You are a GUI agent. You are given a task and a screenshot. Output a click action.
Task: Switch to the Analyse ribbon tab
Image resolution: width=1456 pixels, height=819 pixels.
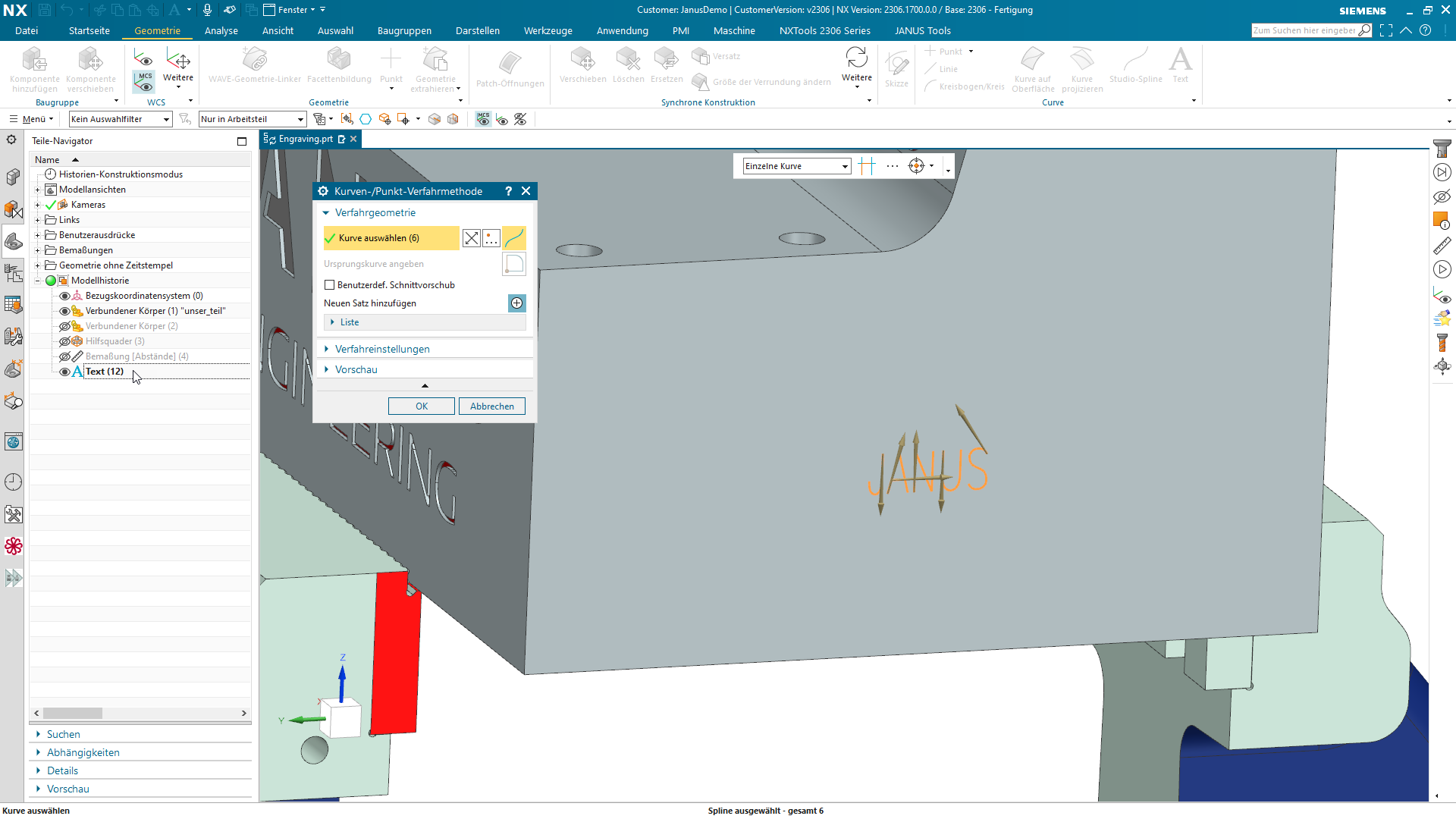[221, 31]
